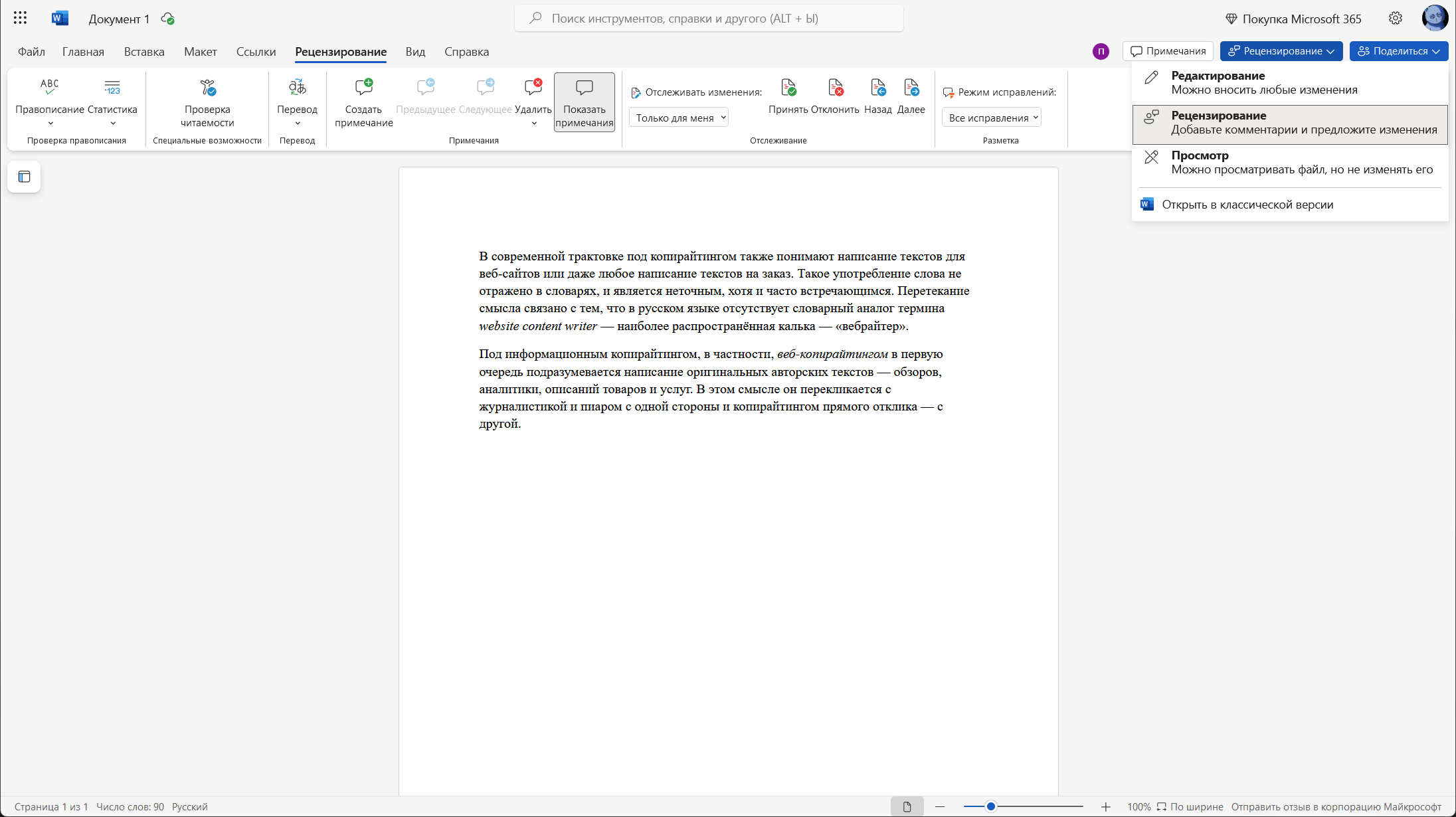The image size is (1456, 817).
Task: Switch to the Вид tab
Action: click(x=415, y=52)
